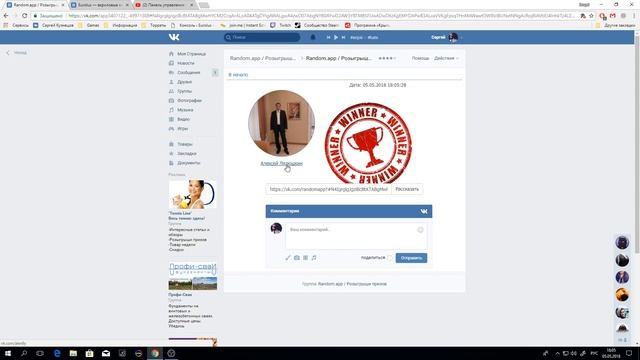
Task: Open the first Random.app breadcrumb link
Action: [x=262, y=58]
